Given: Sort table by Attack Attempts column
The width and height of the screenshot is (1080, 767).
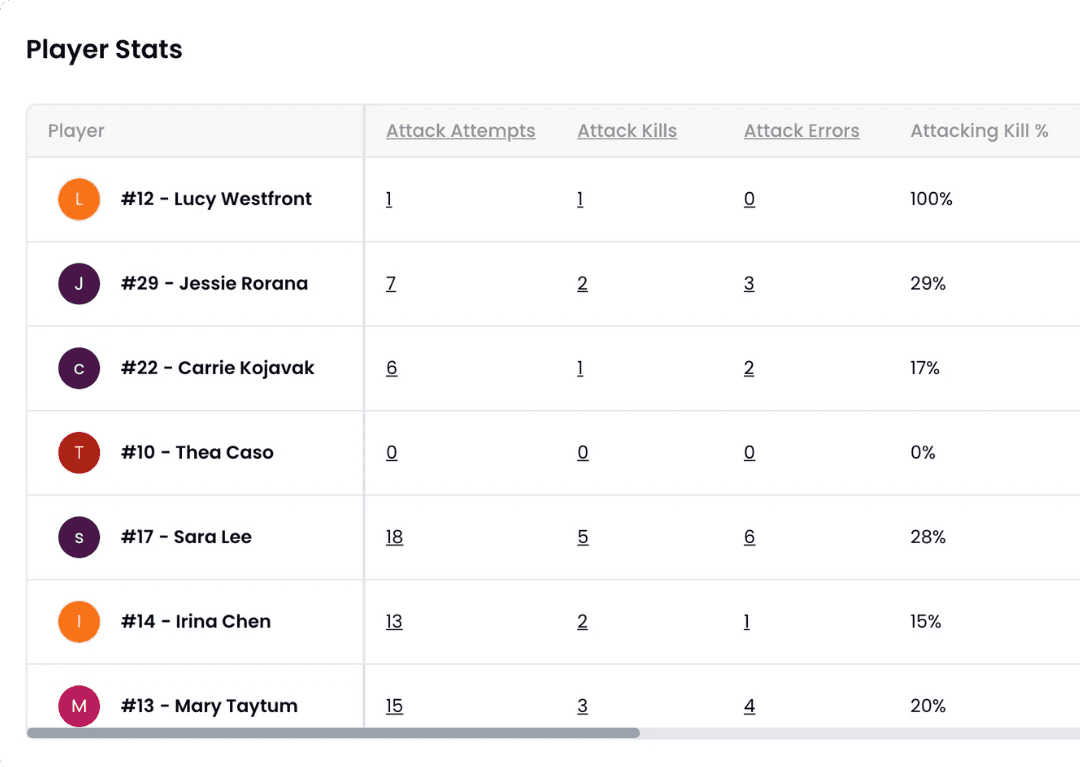Looking at the screenshot, I should click(460, 130).
